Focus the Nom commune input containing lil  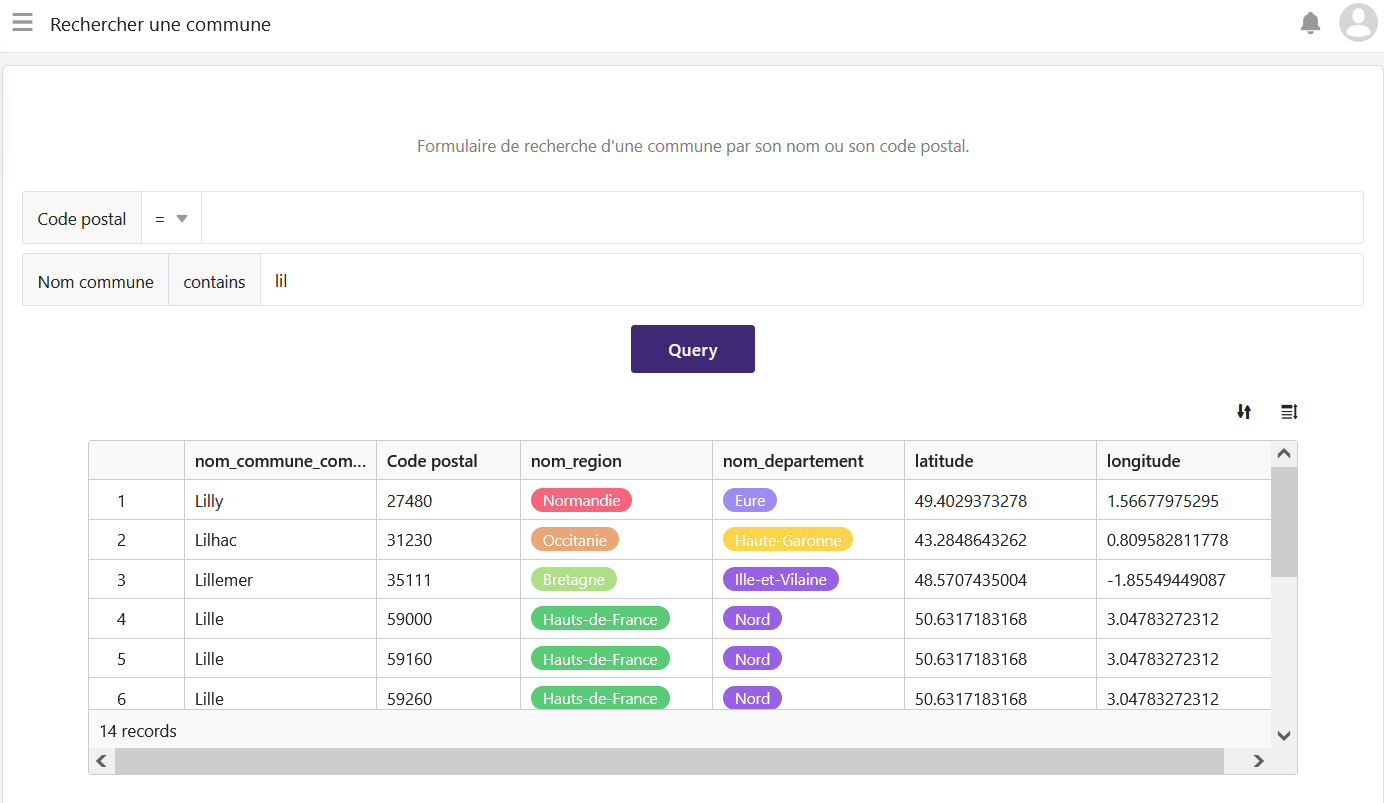(811, 281)
